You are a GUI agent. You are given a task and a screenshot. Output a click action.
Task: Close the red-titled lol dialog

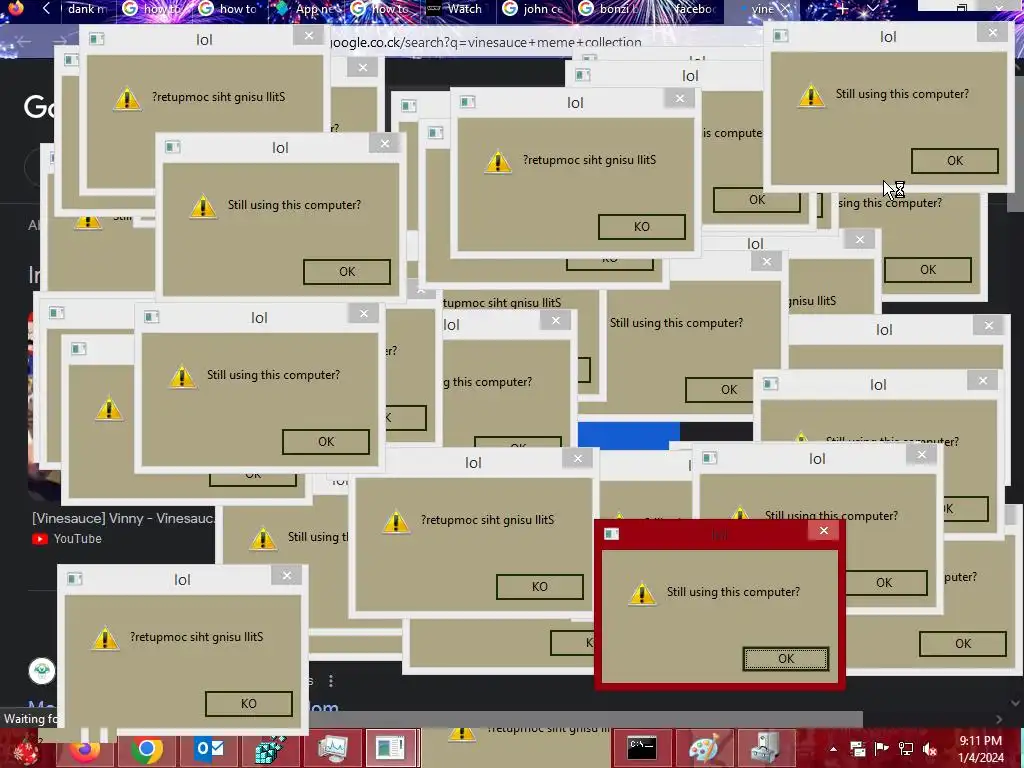824,530
